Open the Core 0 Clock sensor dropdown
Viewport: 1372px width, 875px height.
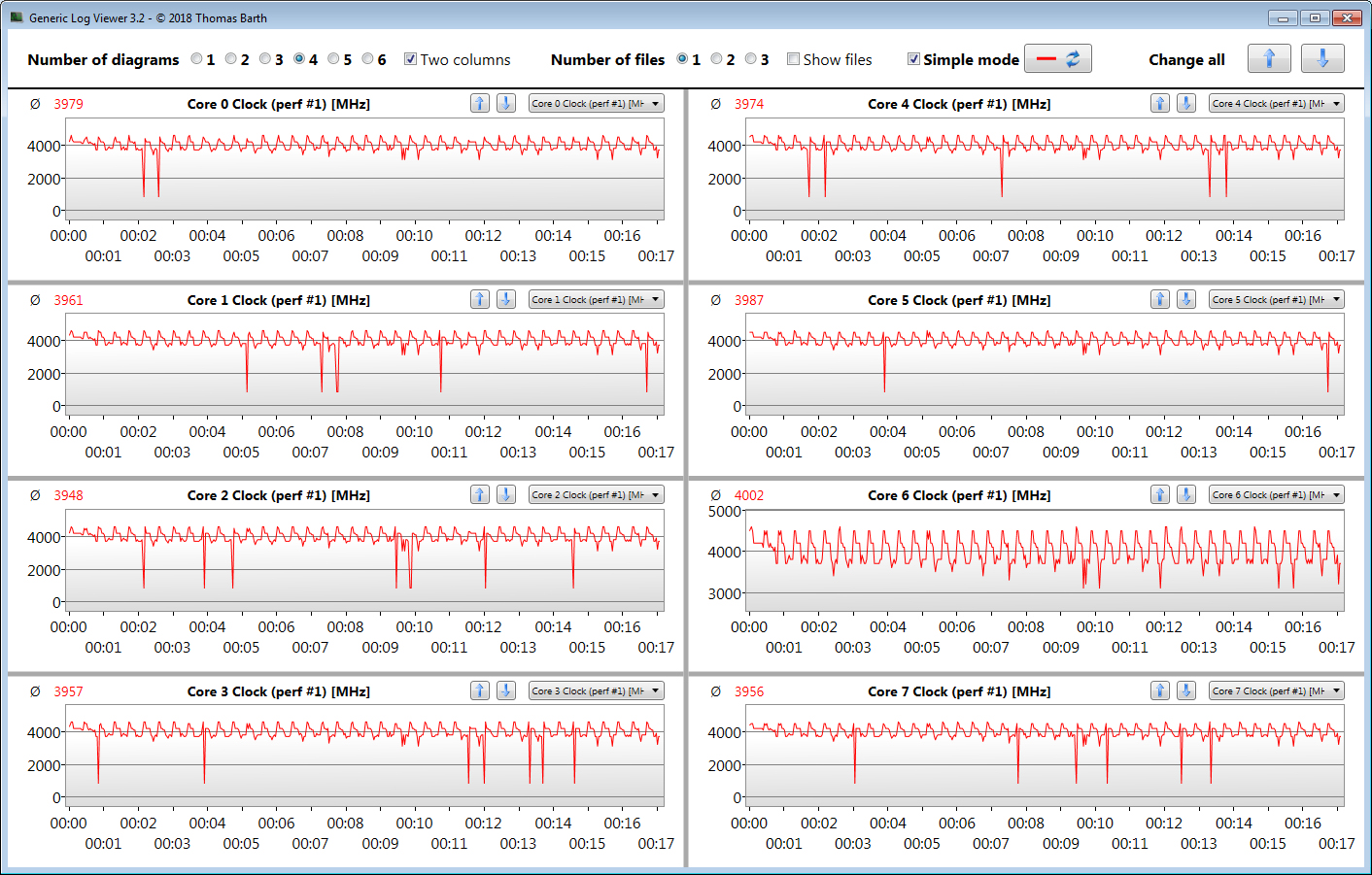click(596, 103)
